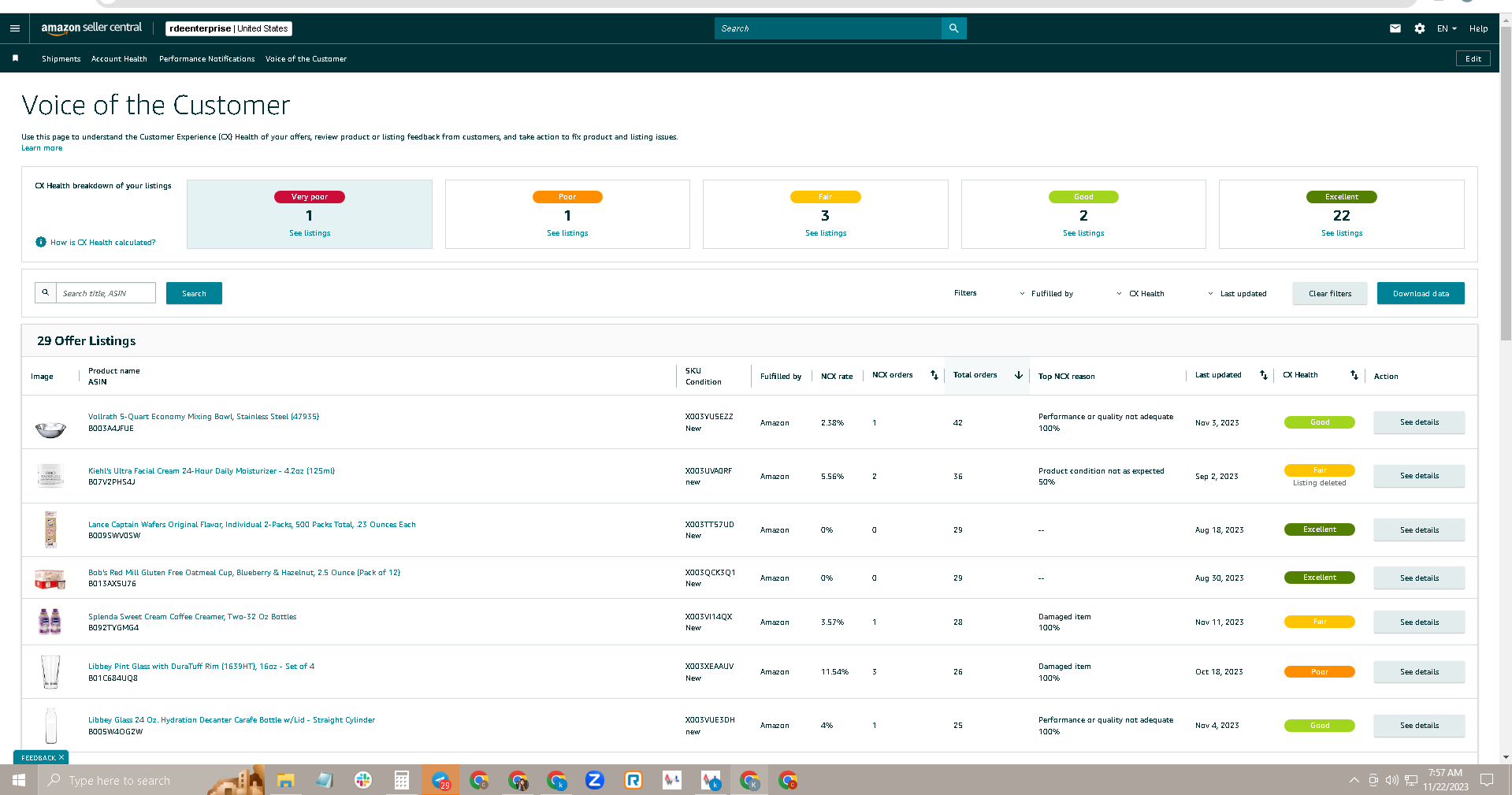Open File Explorer from the taskbar
Image resolution: width=1512 pixels, height=795 pixels.
(x=285, y=780)
